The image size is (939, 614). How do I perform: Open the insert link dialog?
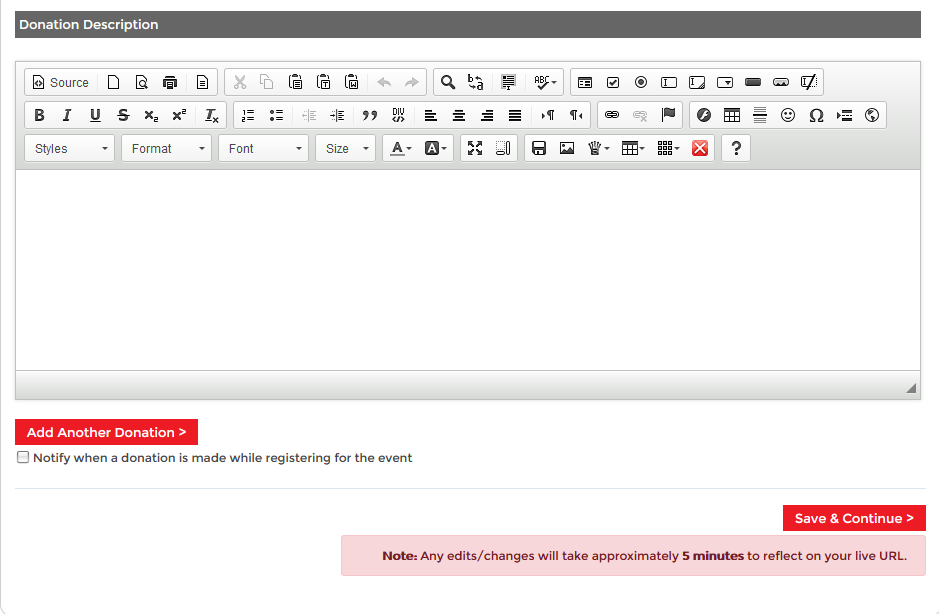612,115
